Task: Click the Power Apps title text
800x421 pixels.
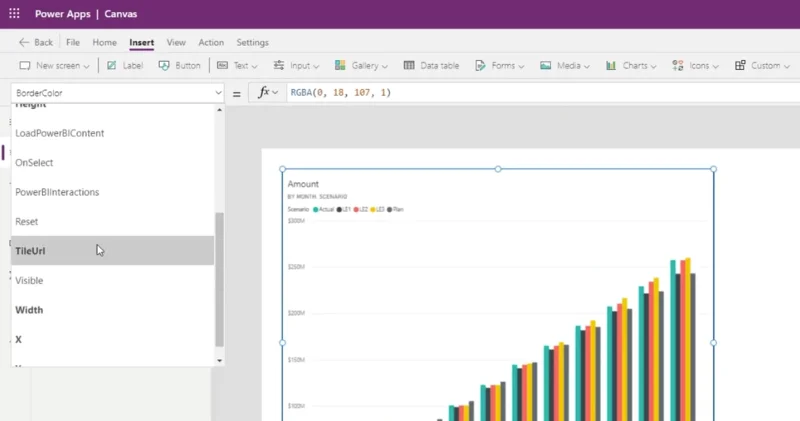Action: [62, 14]
